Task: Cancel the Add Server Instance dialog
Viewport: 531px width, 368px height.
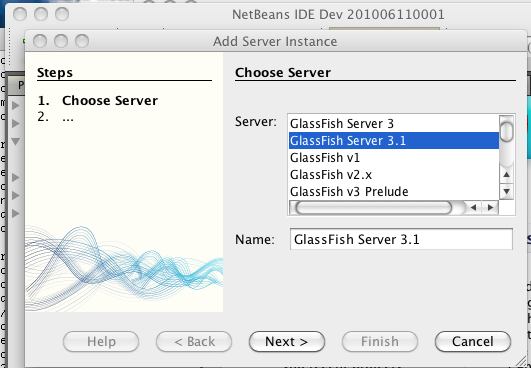Action: (x=473, y=342)
